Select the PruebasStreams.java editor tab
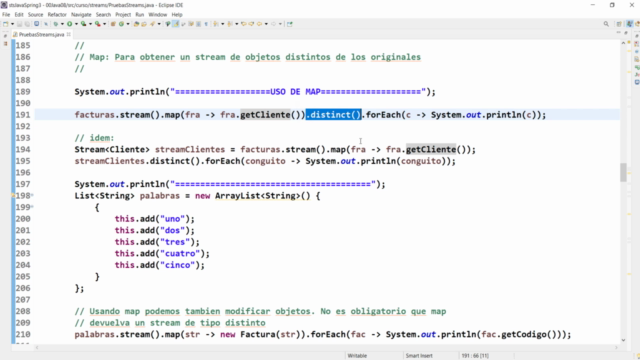The image size is (640, 360). [41, 35]
